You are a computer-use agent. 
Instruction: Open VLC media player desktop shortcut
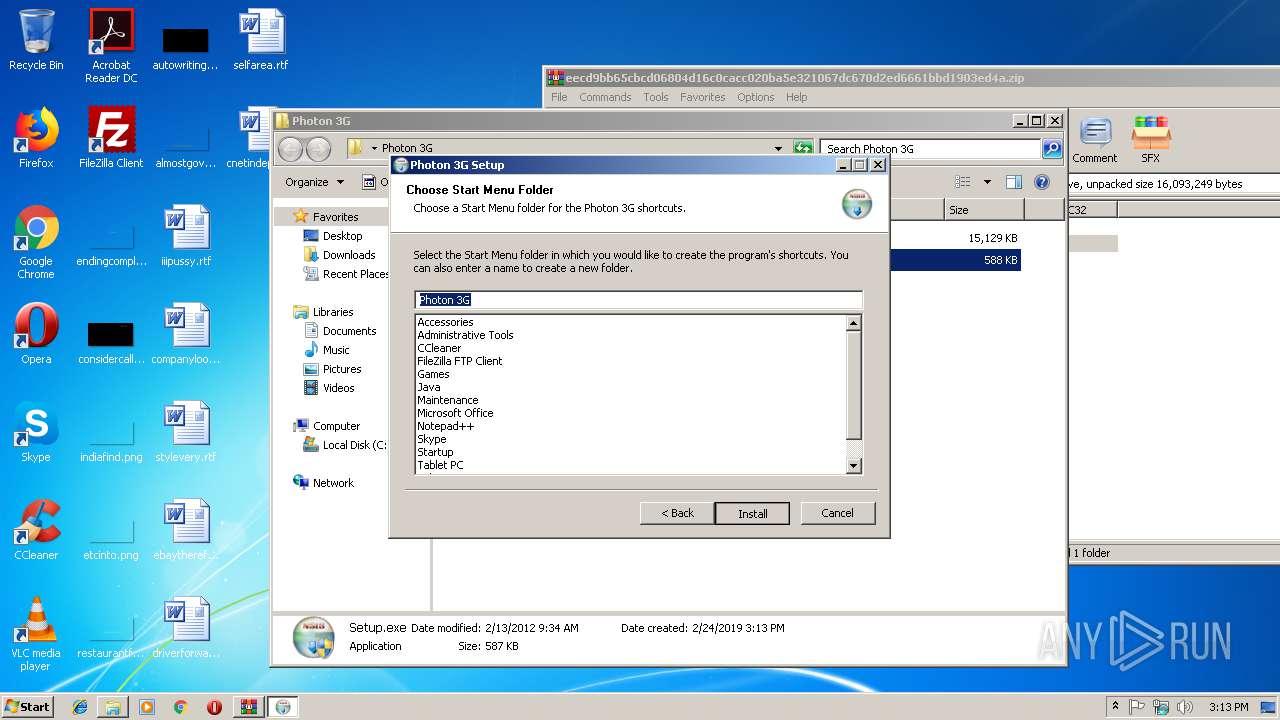point(36,634)
